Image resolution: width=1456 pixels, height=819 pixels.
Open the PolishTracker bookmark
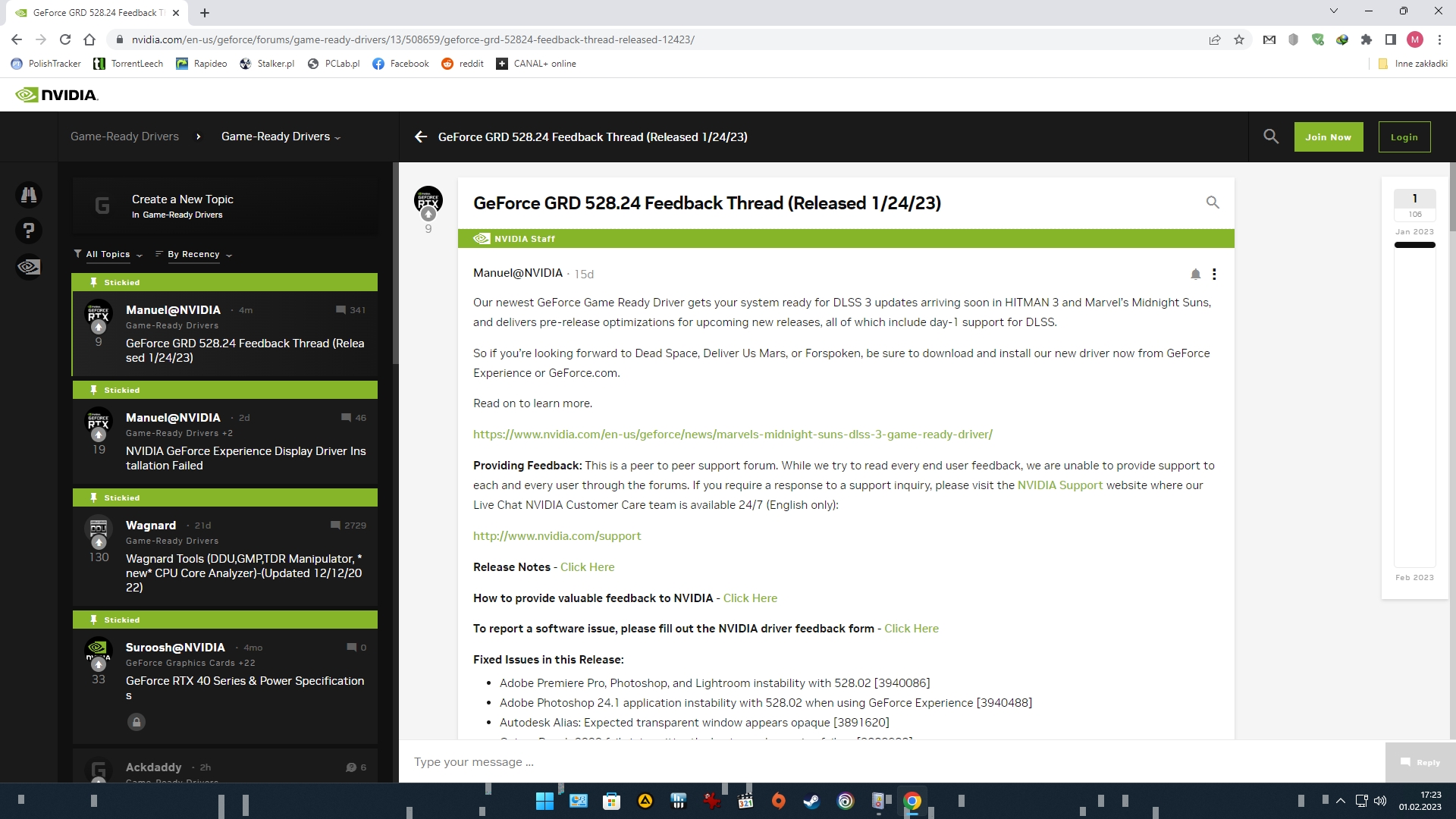tap(46, 64)
